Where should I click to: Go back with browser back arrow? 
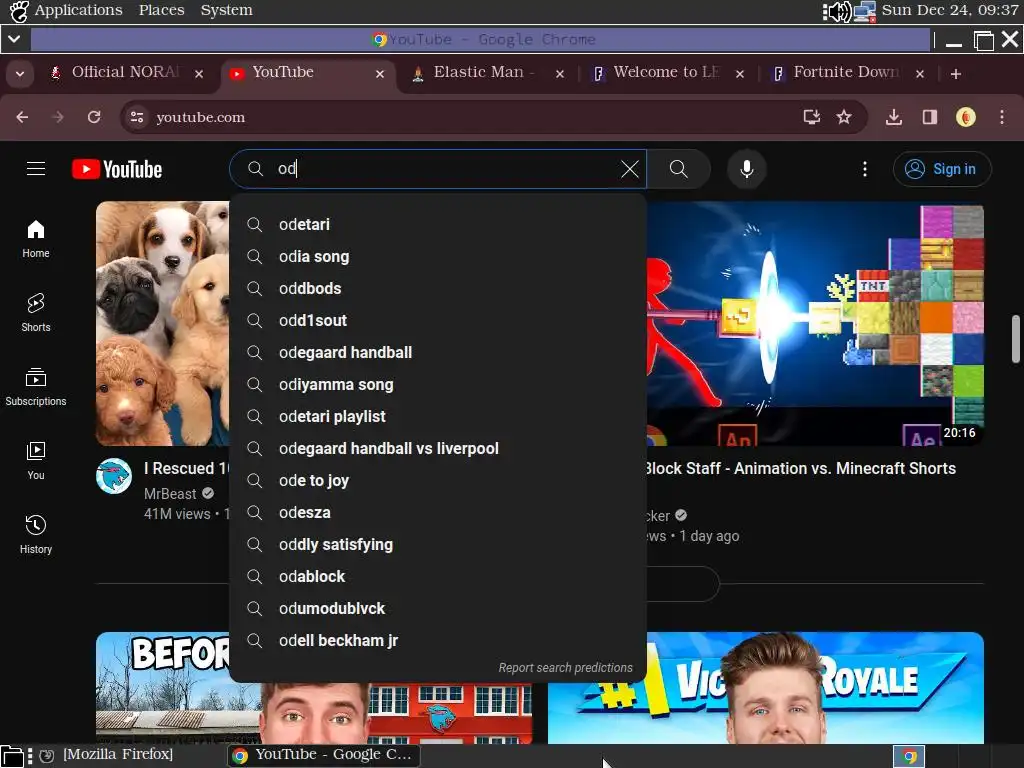coord(22,117)
